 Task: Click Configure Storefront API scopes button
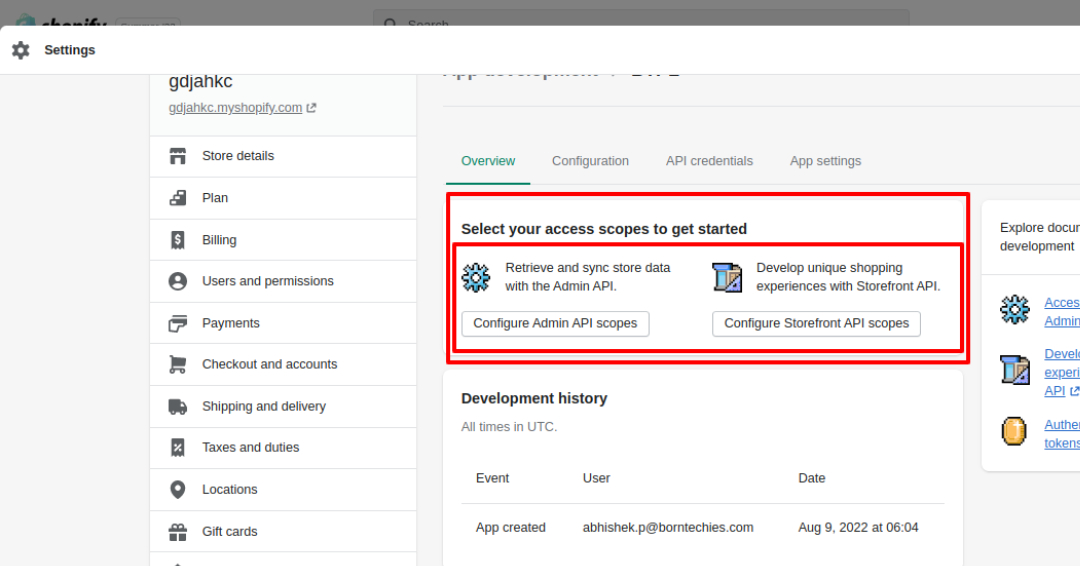point(816,324)
